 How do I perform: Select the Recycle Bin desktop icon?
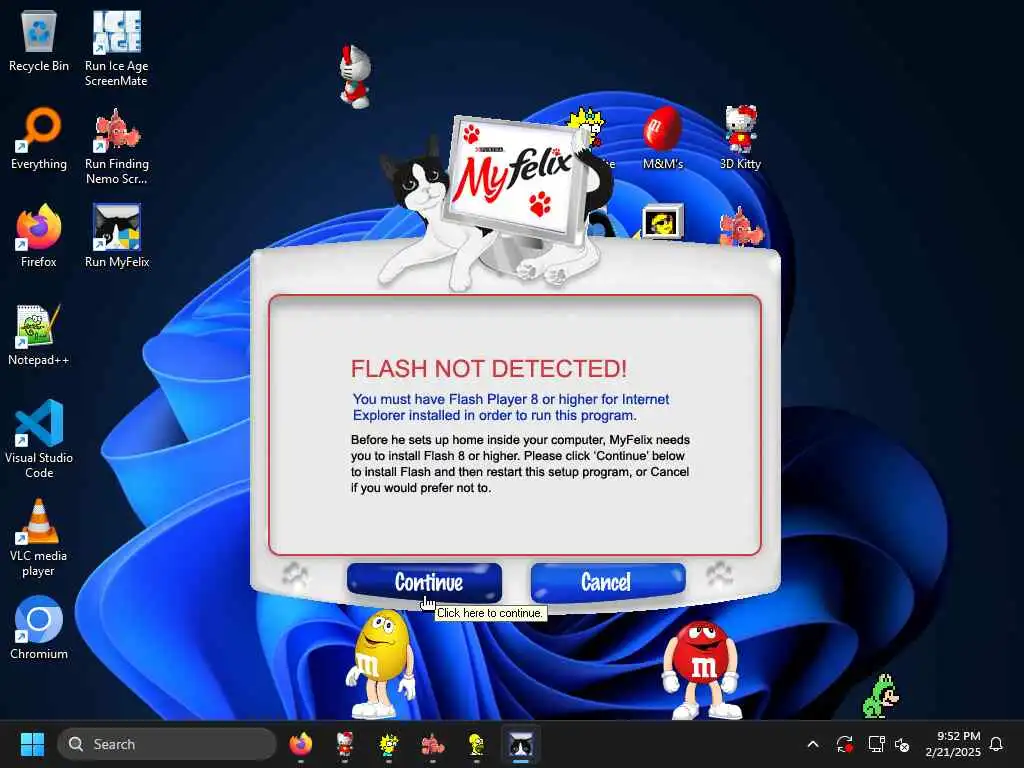pos(39,40)
